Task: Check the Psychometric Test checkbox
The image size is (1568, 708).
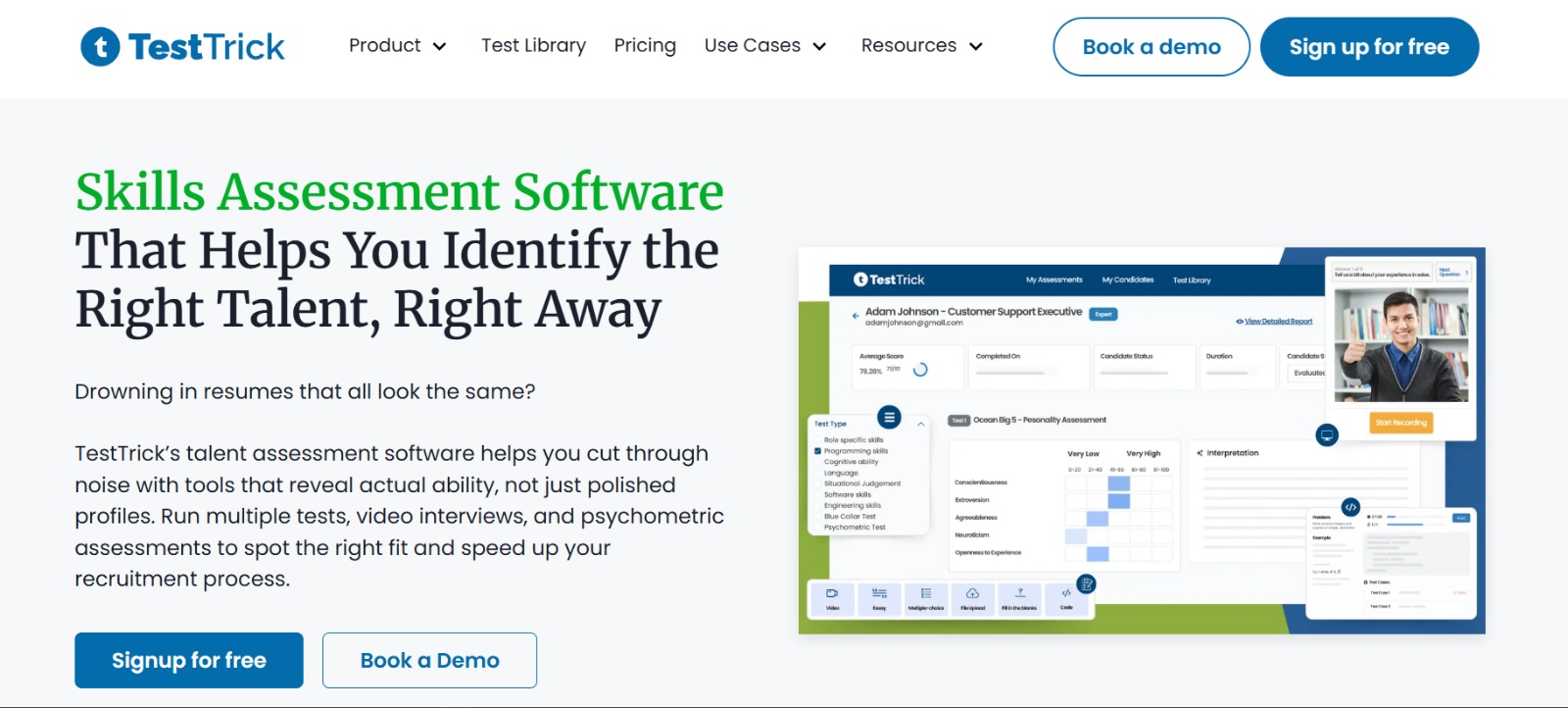Action: (x=817, y=527)
